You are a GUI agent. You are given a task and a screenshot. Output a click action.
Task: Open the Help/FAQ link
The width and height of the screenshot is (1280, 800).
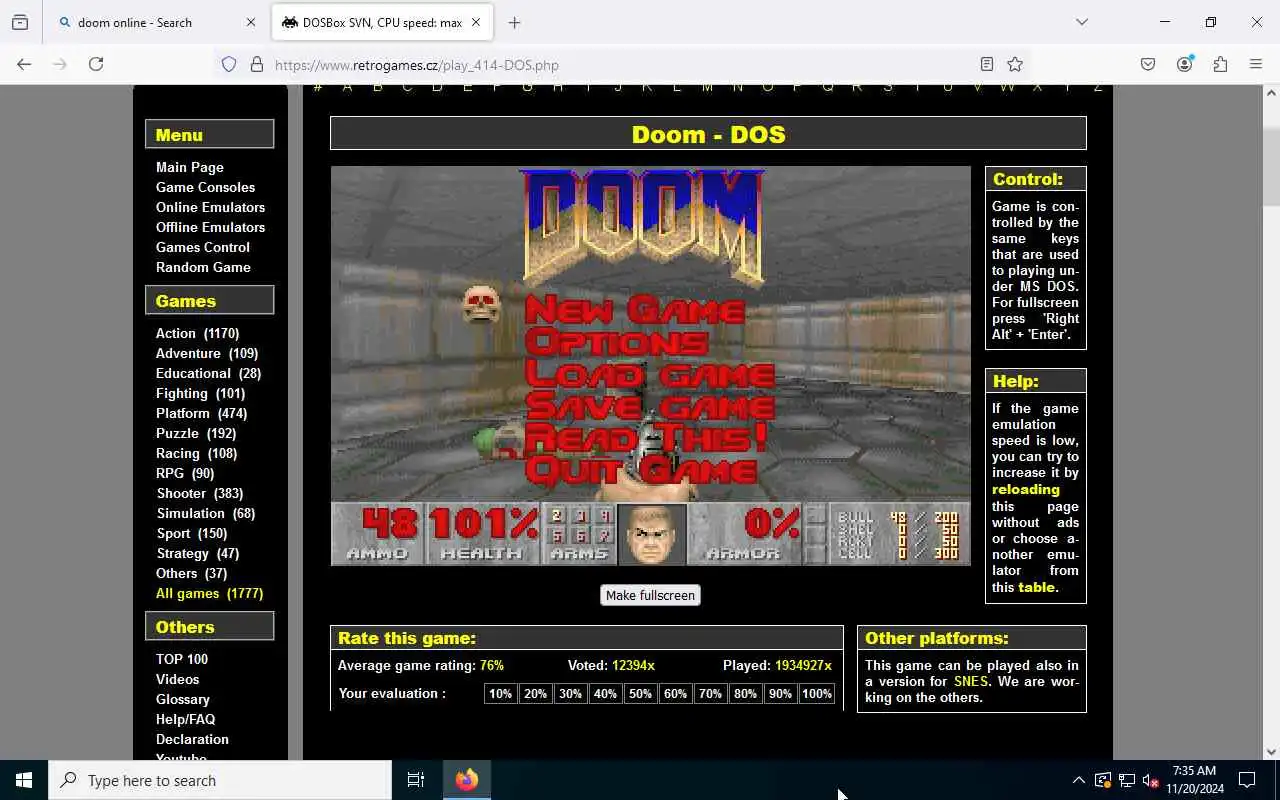tap(185, 719)
